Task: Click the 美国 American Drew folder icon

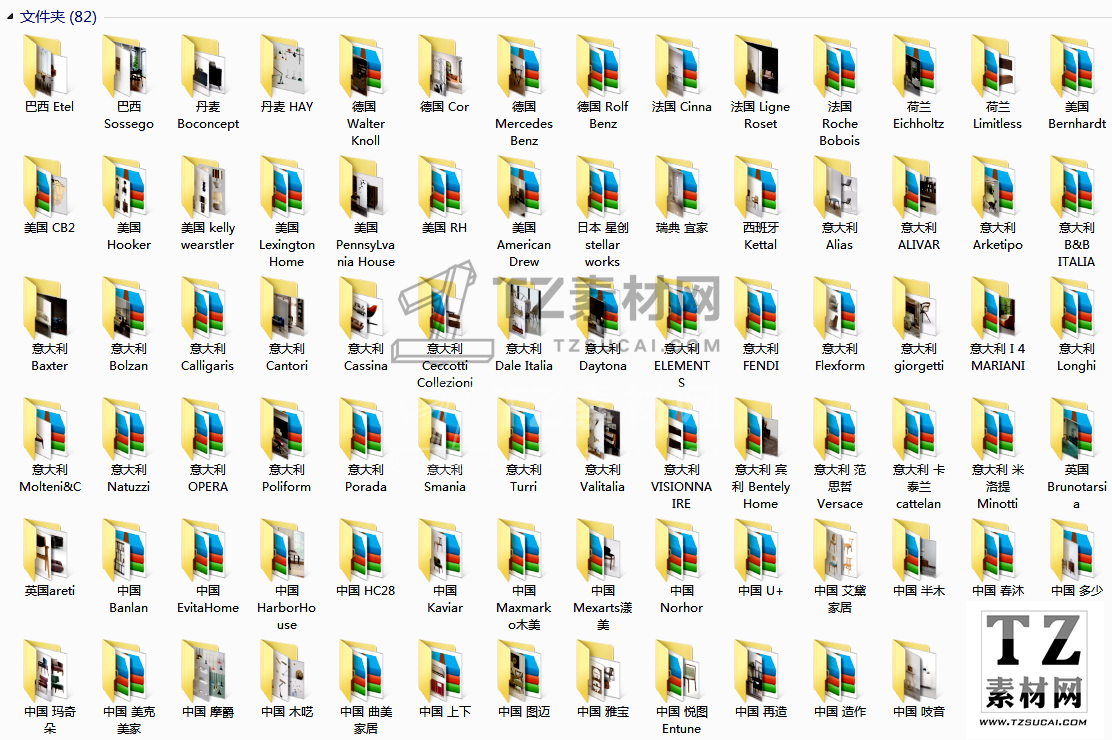Action: (x=521, y=187)
